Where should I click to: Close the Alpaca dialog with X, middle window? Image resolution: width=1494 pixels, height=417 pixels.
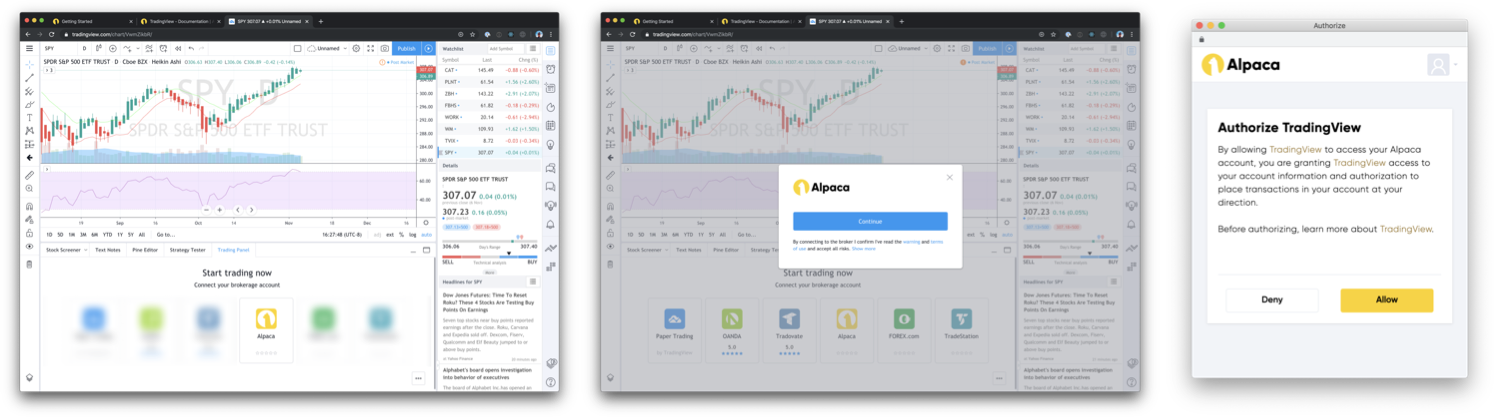pos(950,177)
